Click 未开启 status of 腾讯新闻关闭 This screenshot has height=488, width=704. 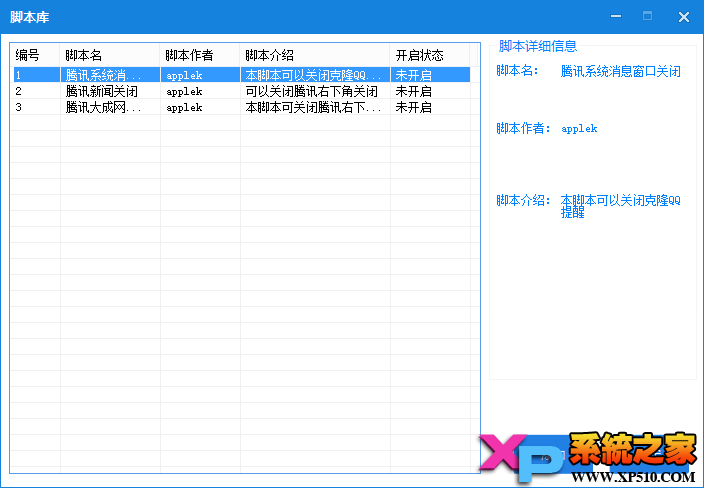click(414, 91)
